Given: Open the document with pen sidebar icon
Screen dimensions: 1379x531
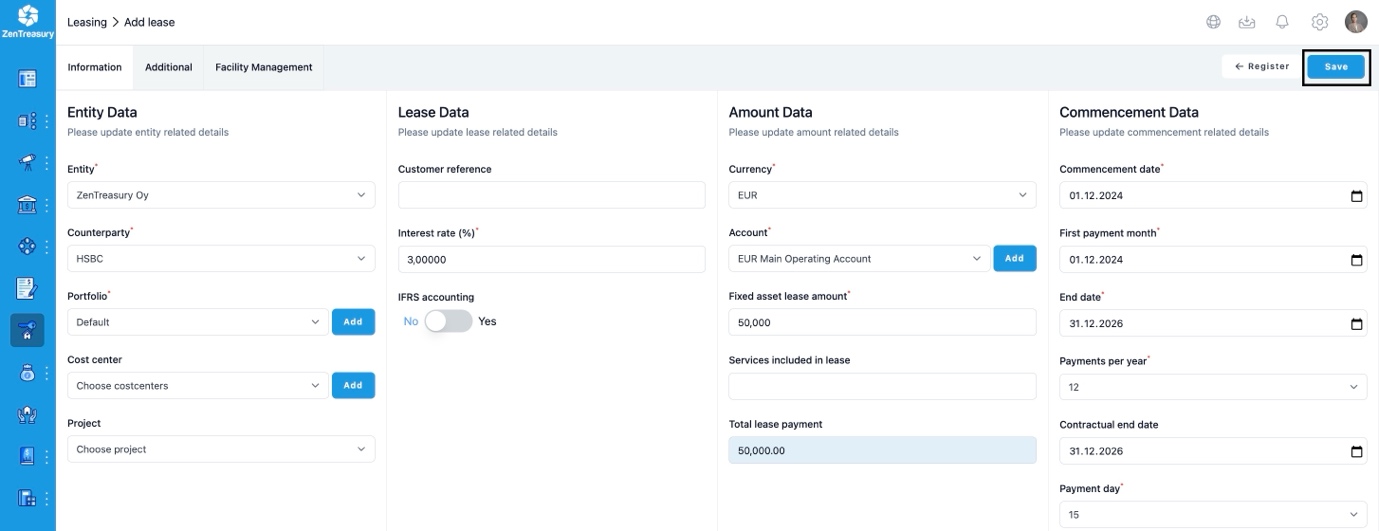Looking at the screenshot, I should (x=27, y=289).
